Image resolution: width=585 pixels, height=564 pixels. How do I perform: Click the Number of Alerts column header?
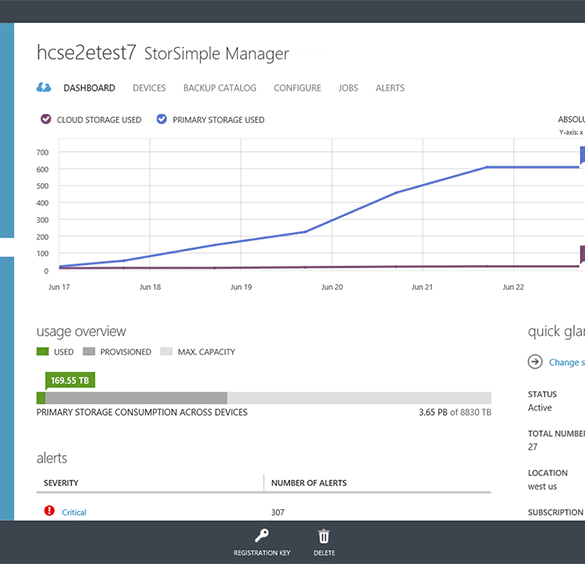(309, 483)
